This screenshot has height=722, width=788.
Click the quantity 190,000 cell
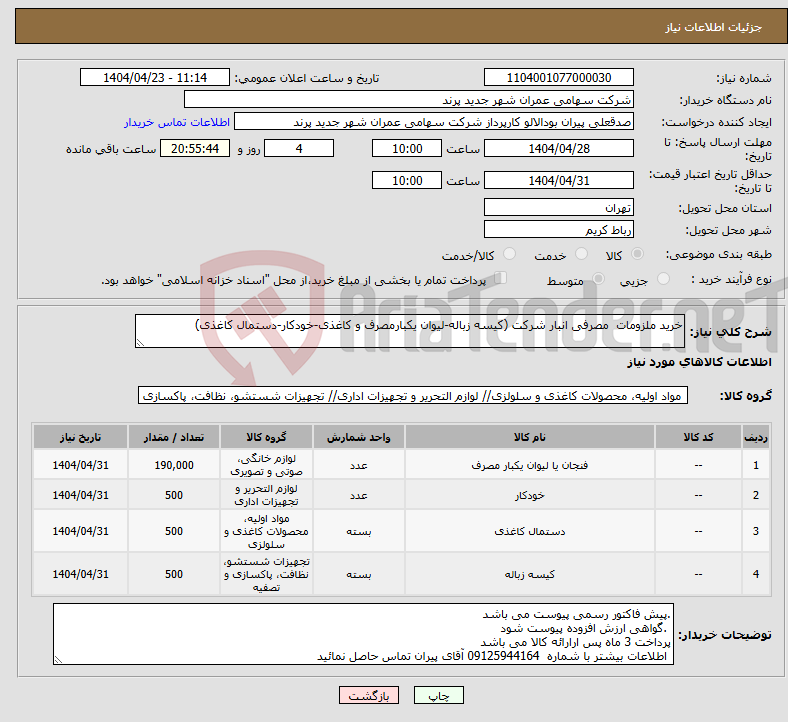click(x=174, y=465)
